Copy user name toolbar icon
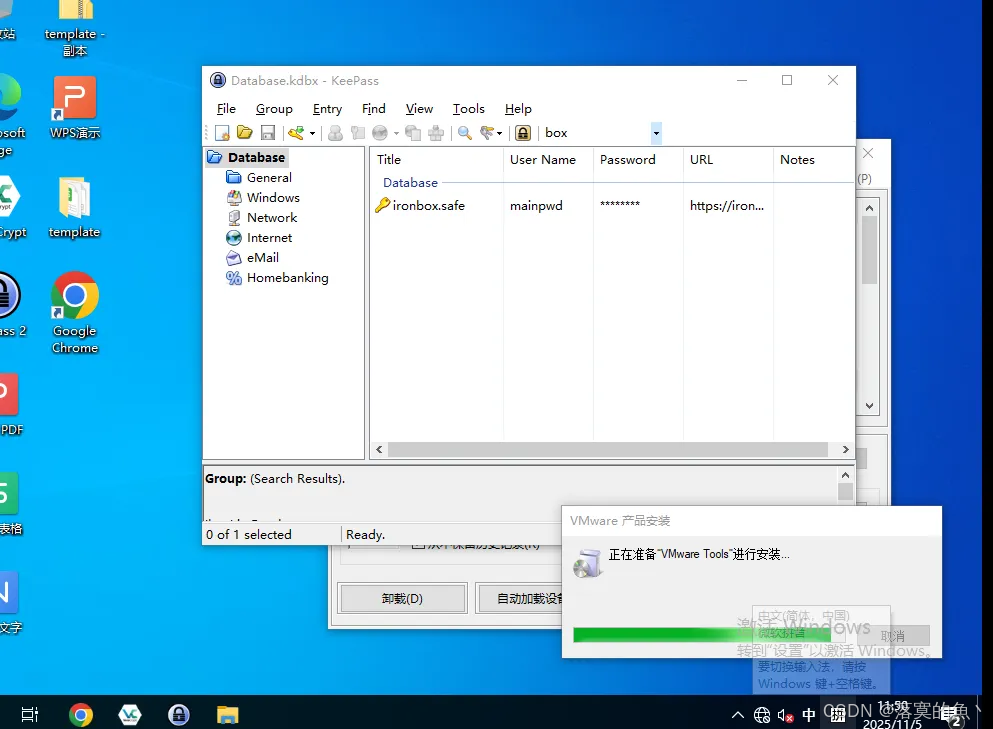 click(335, 133)
